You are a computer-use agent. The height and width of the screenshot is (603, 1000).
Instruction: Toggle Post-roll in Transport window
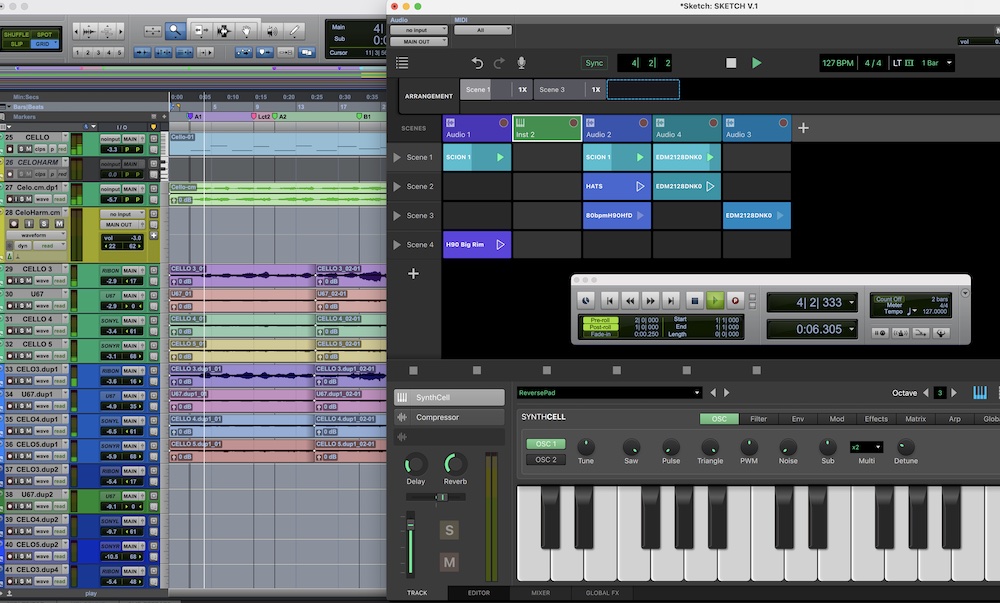point(600,327)
